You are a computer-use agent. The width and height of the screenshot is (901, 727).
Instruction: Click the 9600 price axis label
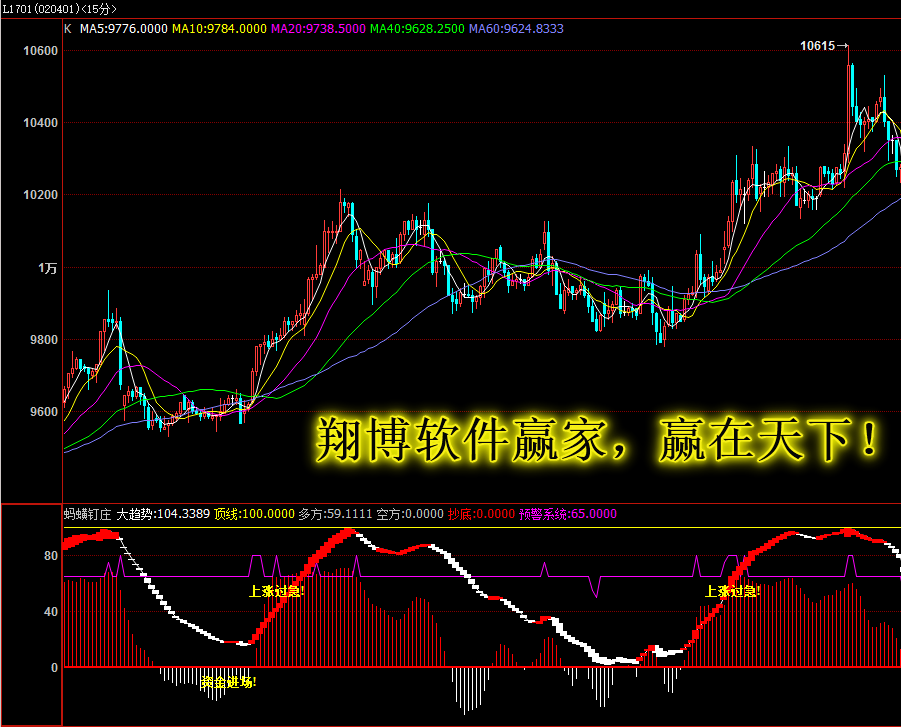44,411
